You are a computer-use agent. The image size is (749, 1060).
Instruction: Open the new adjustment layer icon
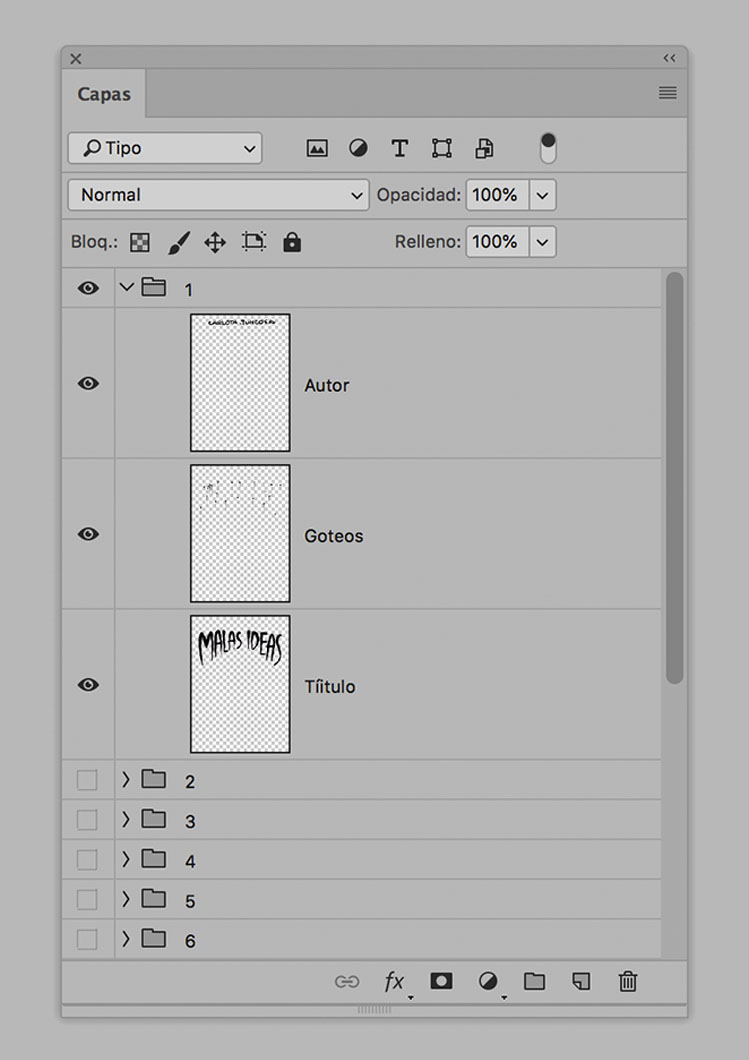[x=487, y=981]
